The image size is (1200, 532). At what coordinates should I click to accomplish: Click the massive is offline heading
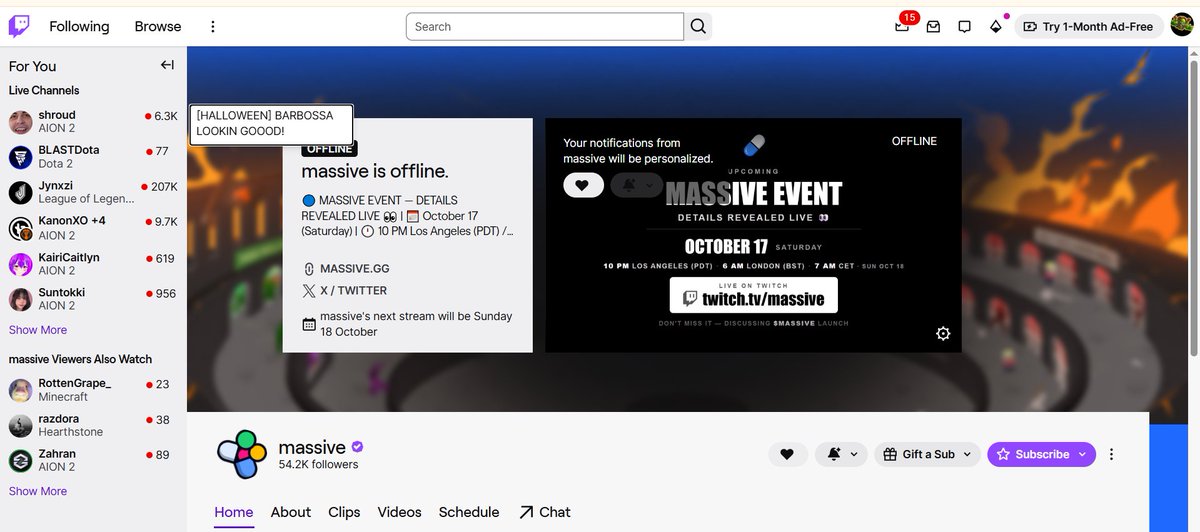pyautogui.click(x=375, y=172)
